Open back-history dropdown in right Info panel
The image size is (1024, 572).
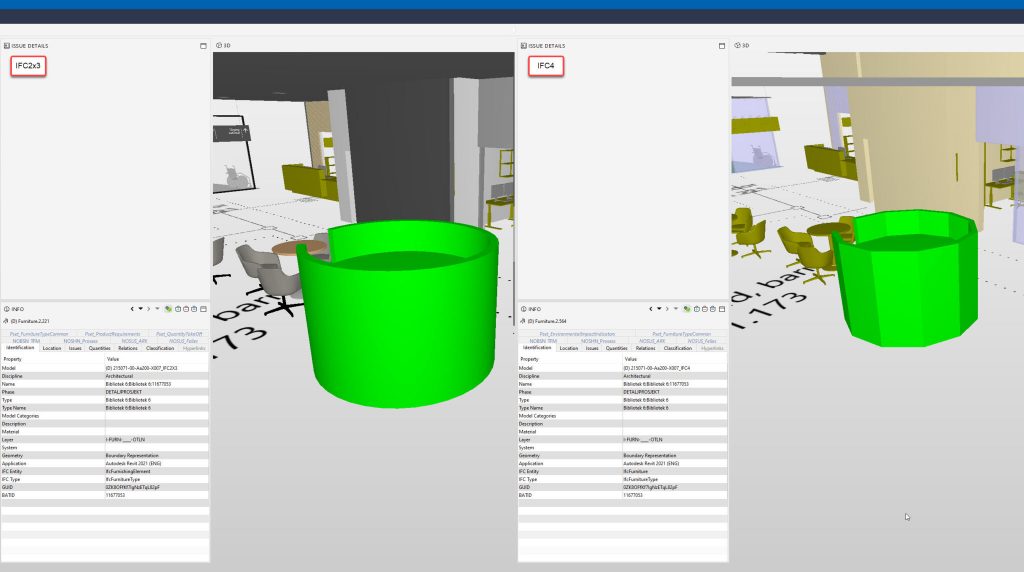[658, 309]
